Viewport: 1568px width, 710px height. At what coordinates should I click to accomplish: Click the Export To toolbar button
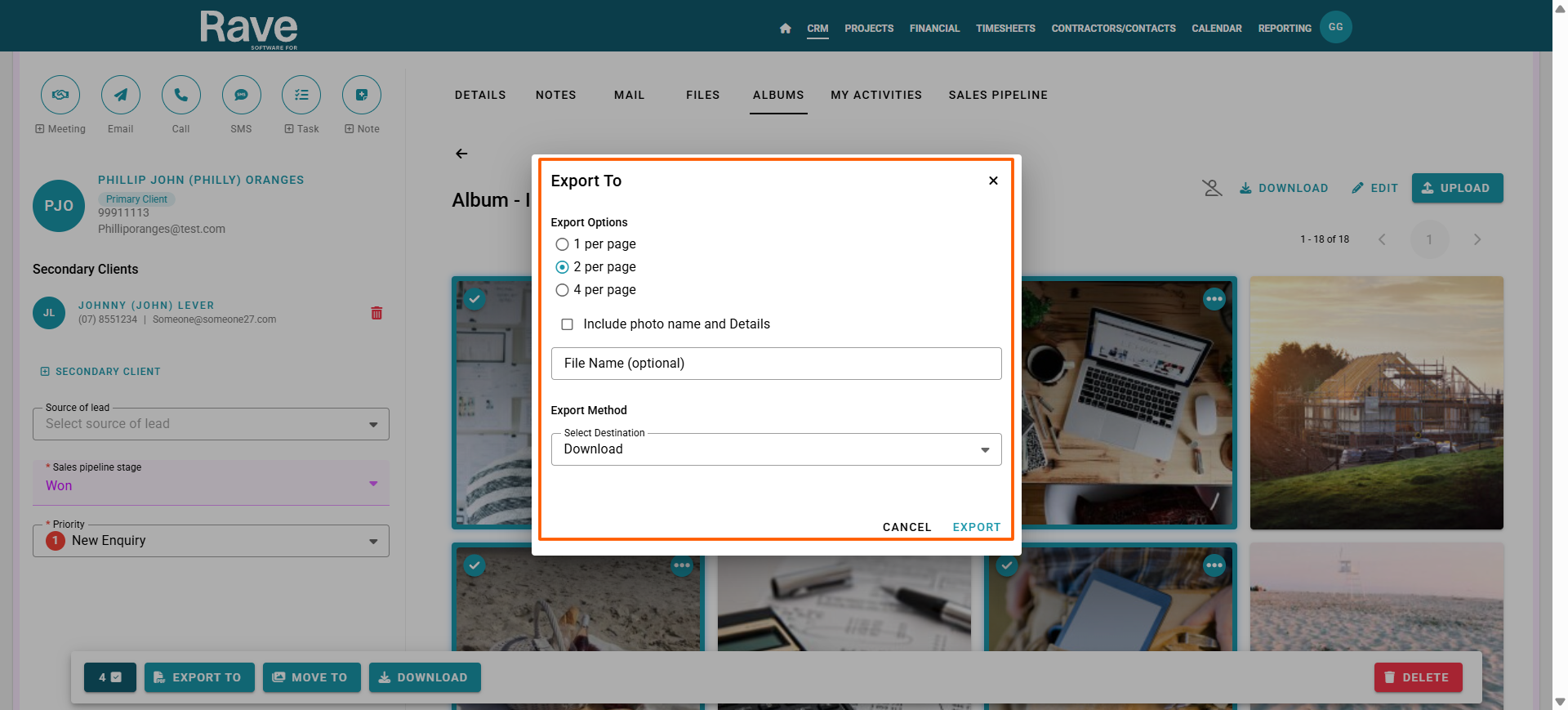coord(199,677)
